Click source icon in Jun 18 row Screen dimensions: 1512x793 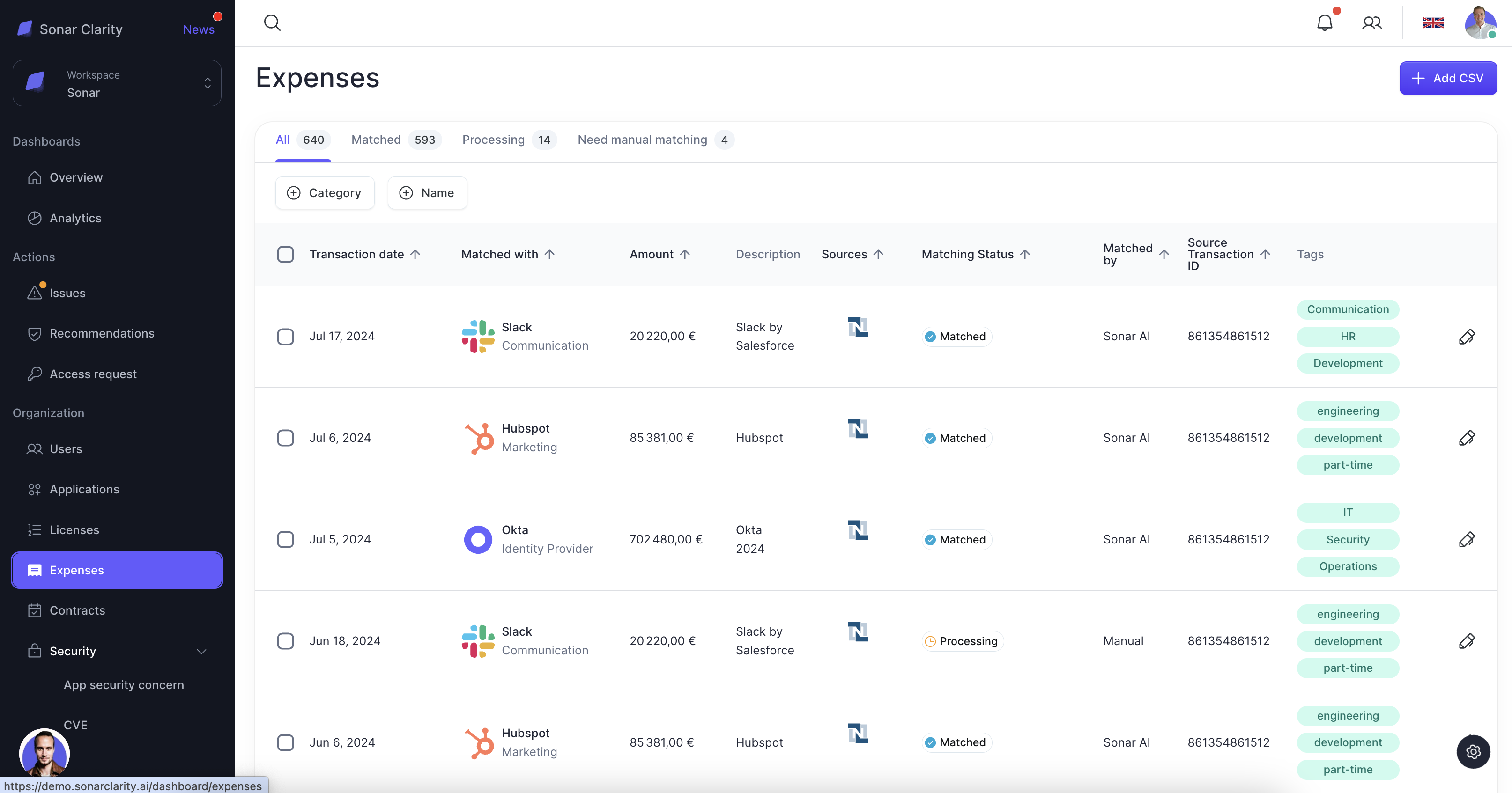pyautogui.click(x=858, y=631)
